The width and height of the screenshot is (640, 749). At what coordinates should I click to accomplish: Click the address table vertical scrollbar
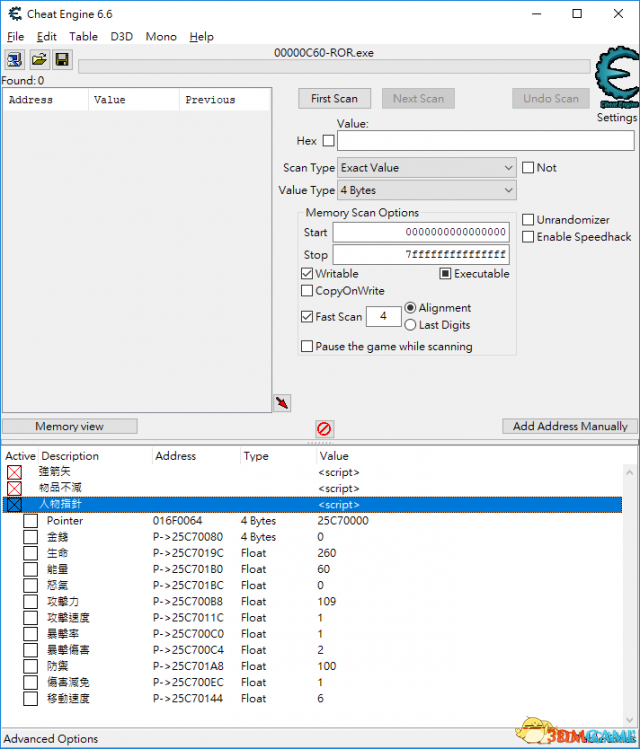629,596
